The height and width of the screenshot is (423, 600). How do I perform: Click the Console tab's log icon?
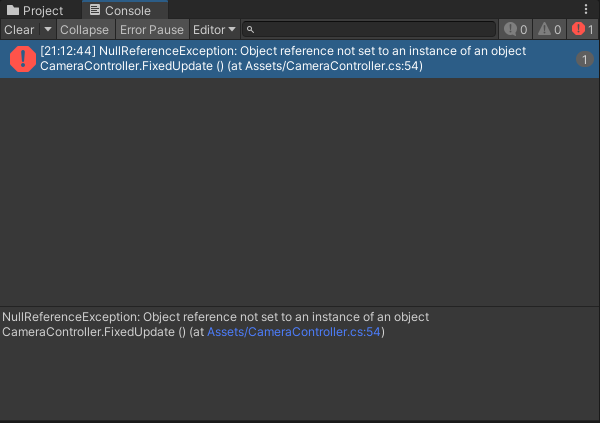point(94,10)
